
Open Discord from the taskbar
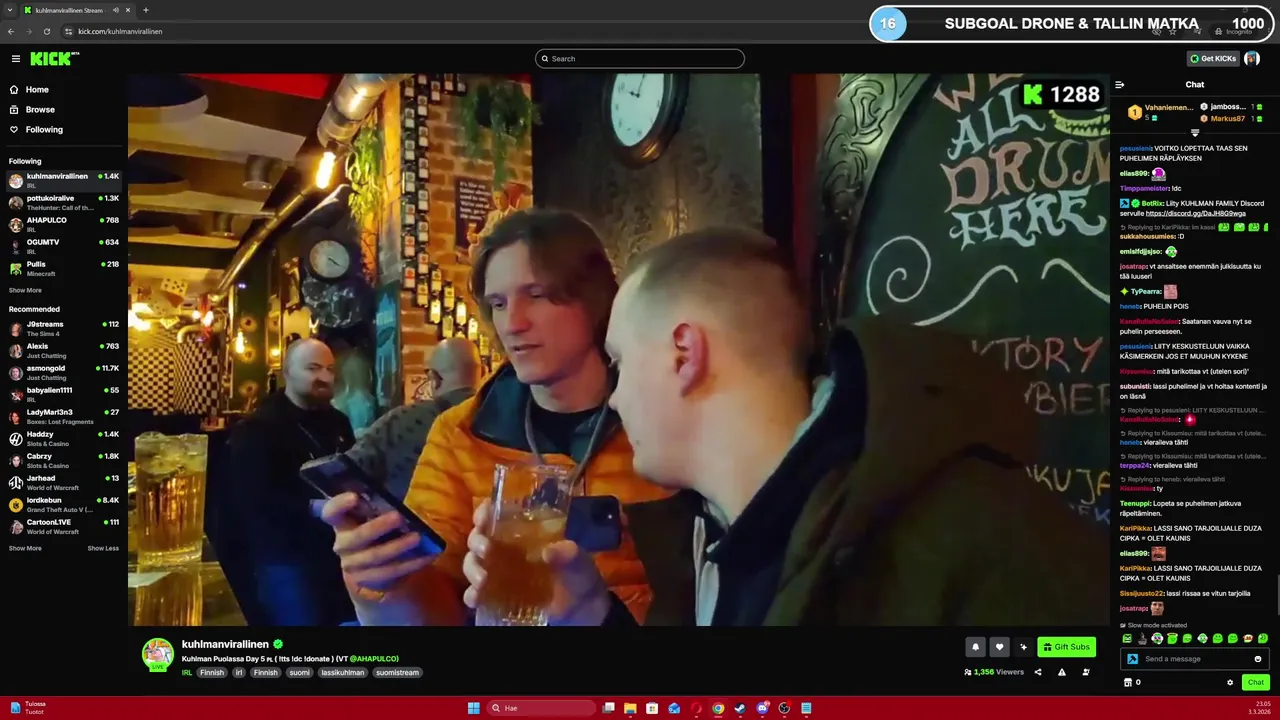coord(762,708)
